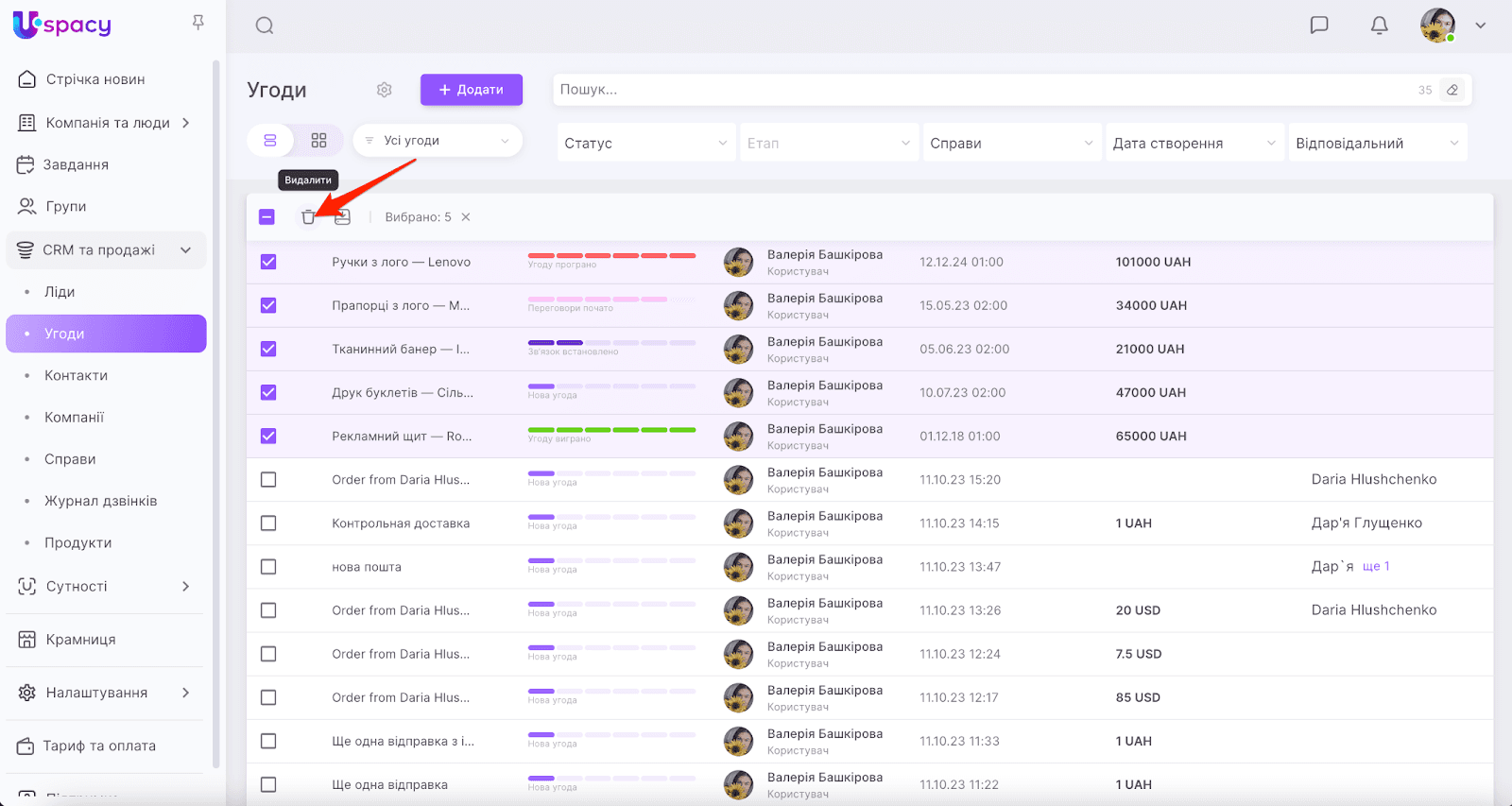Open the Усі угоди funnel dropdown
The height and width of the screenshot is (806, 1512).
pyautogui.click(x=438, y=141)
